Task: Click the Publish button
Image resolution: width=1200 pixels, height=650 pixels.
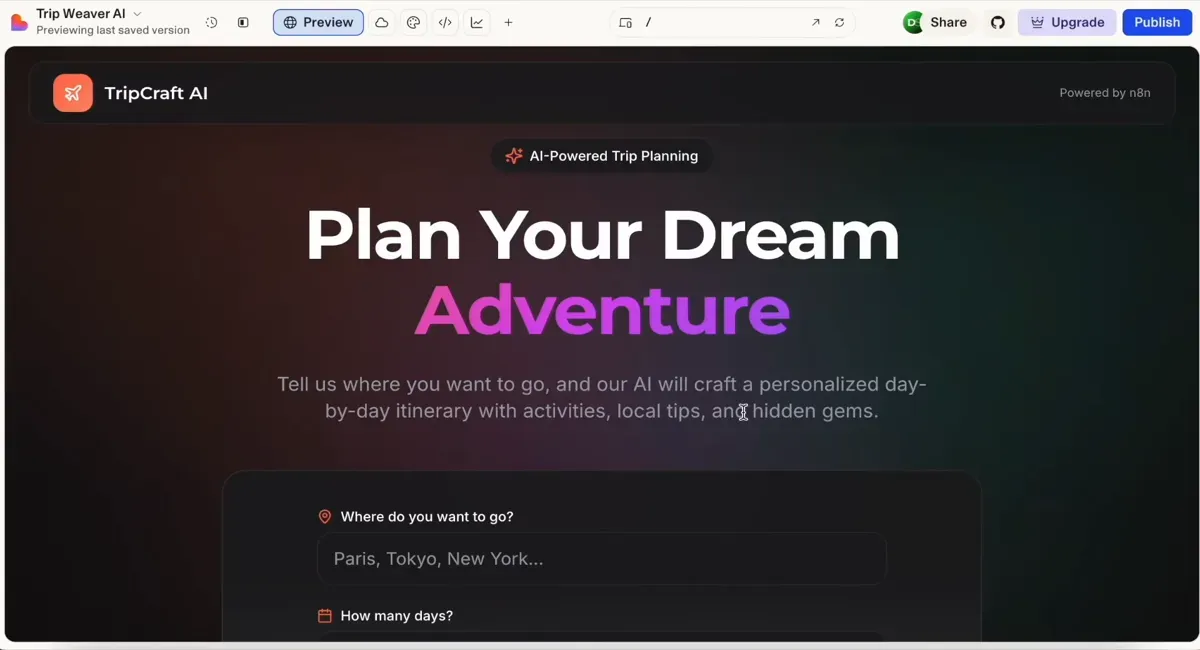Action: click(x=1157, y=22)
